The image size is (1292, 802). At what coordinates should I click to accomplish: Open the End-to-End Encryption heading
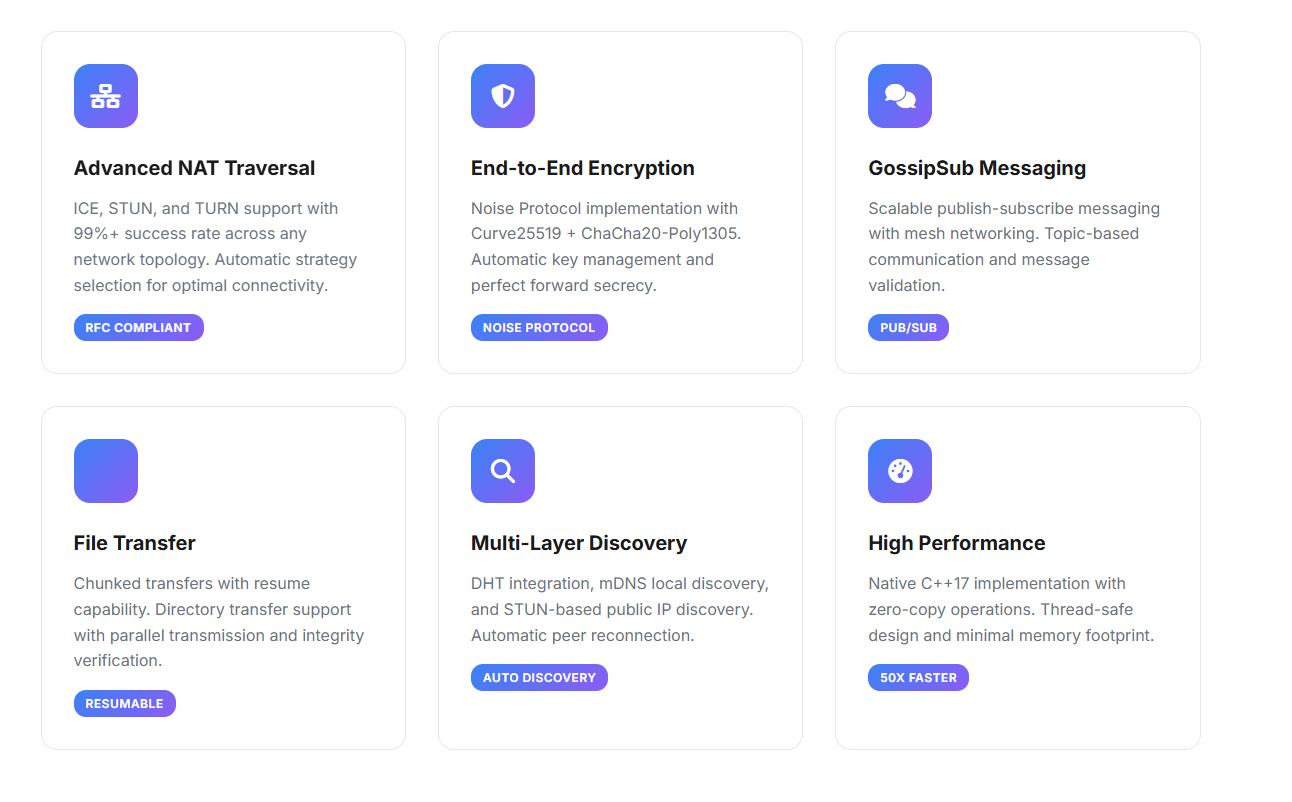coord(582,168)
